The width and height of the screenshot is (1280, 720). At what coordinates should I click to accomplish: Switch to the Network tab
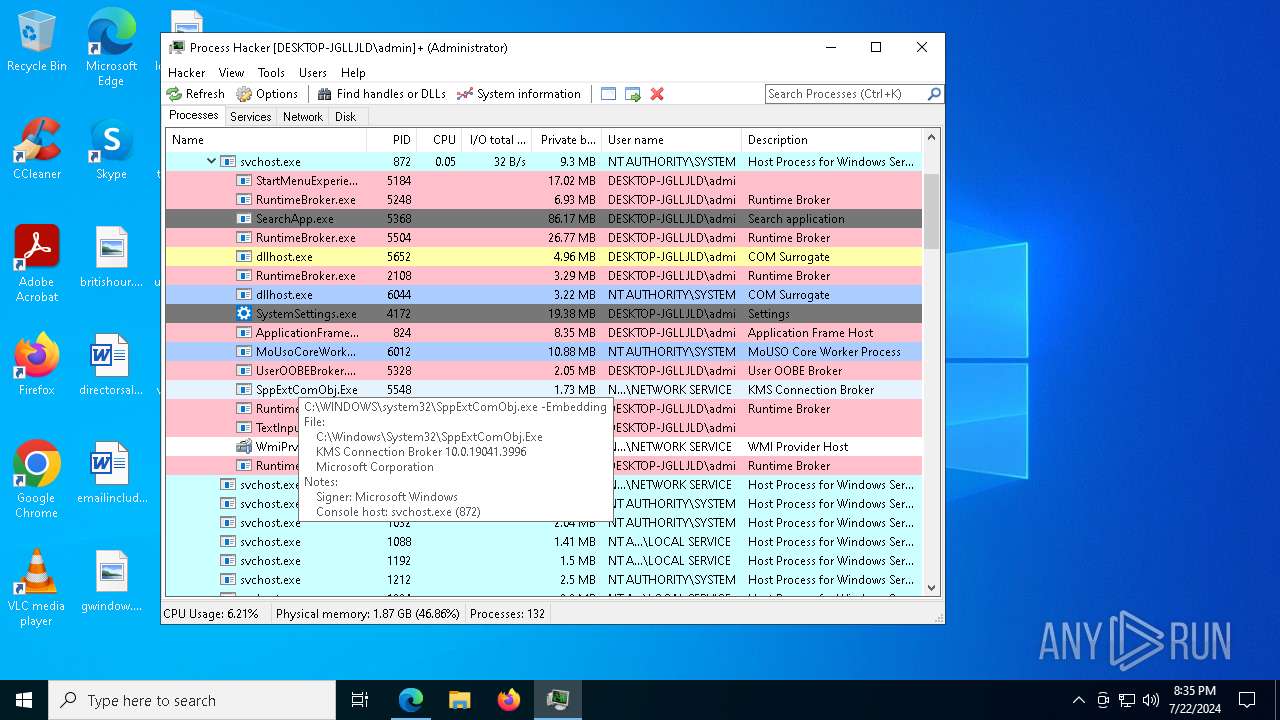pos(302,117)
